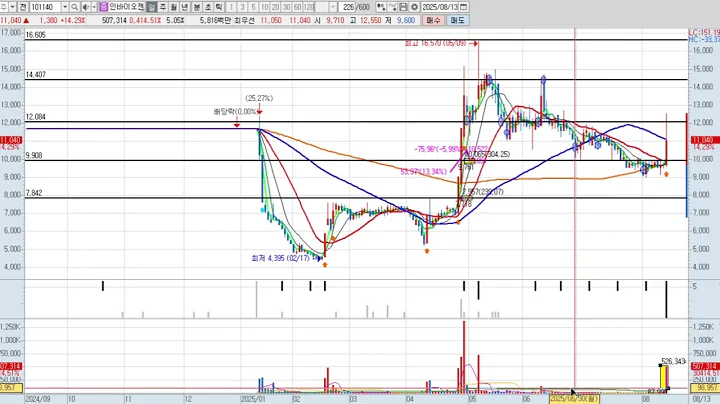720x404 pixels.
Task: Select weekly (주) chart period
Action: pos(163,7)
